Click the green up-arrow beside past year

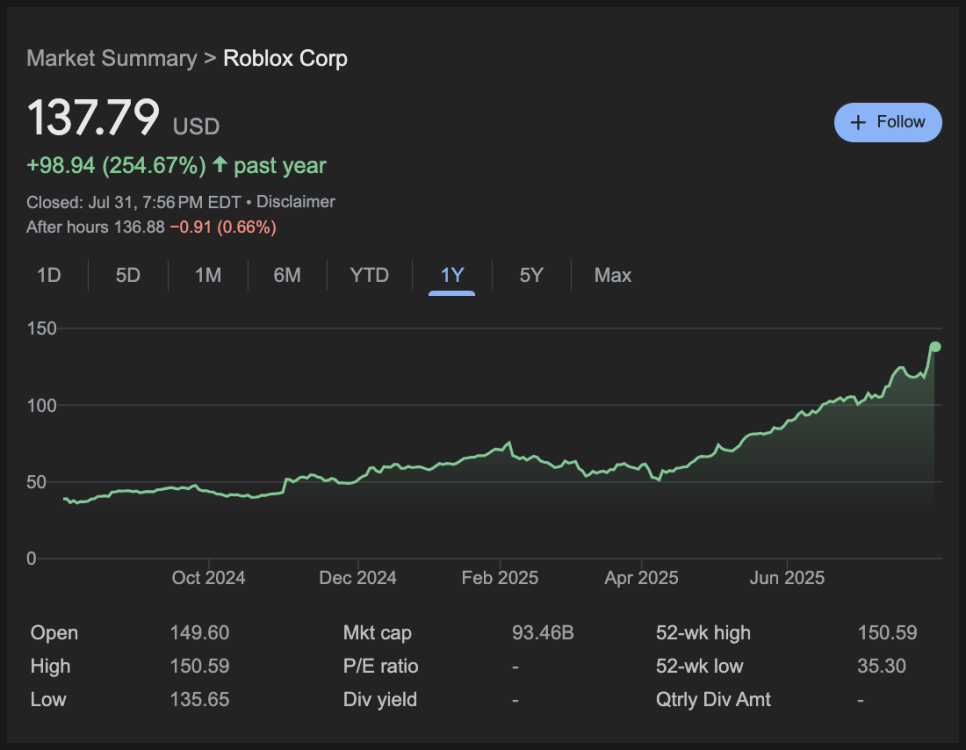point(220,165)
